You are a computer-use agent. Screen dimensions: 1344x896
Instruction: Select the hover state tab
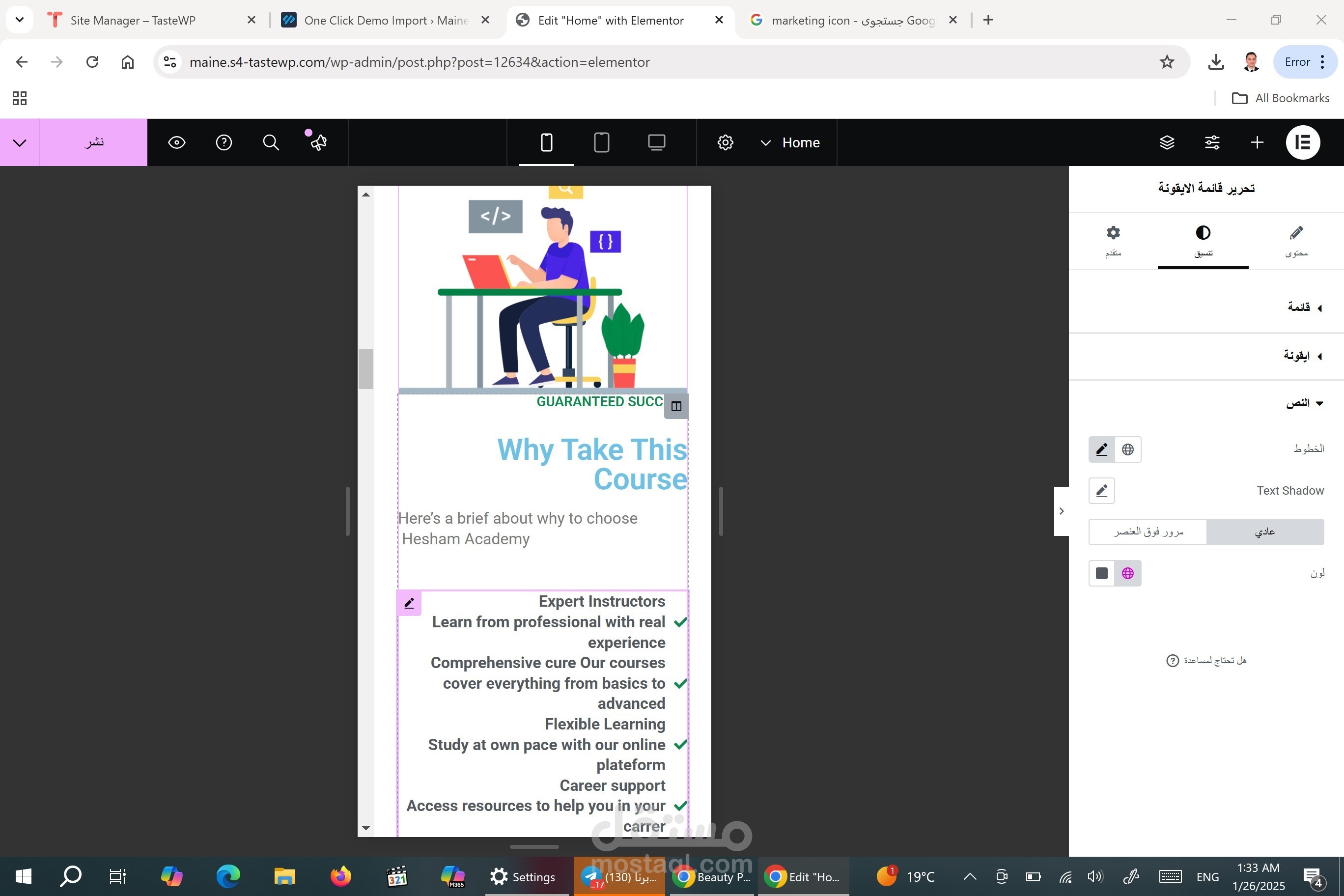coord(1148,532)
